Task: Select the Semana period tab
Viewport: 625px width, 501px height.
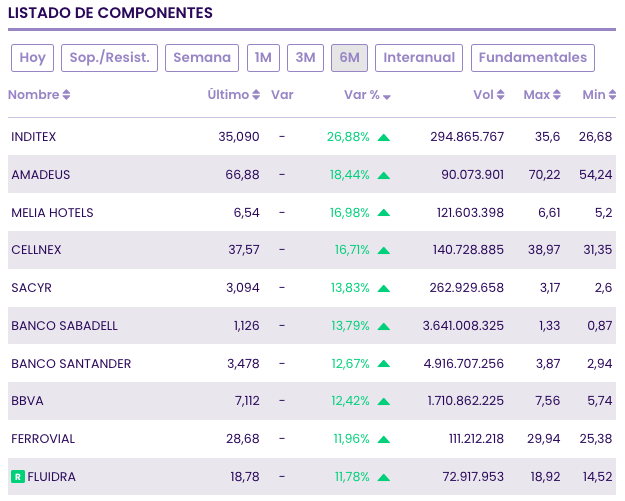Action: pyautogui.click(x=202, y=58)
